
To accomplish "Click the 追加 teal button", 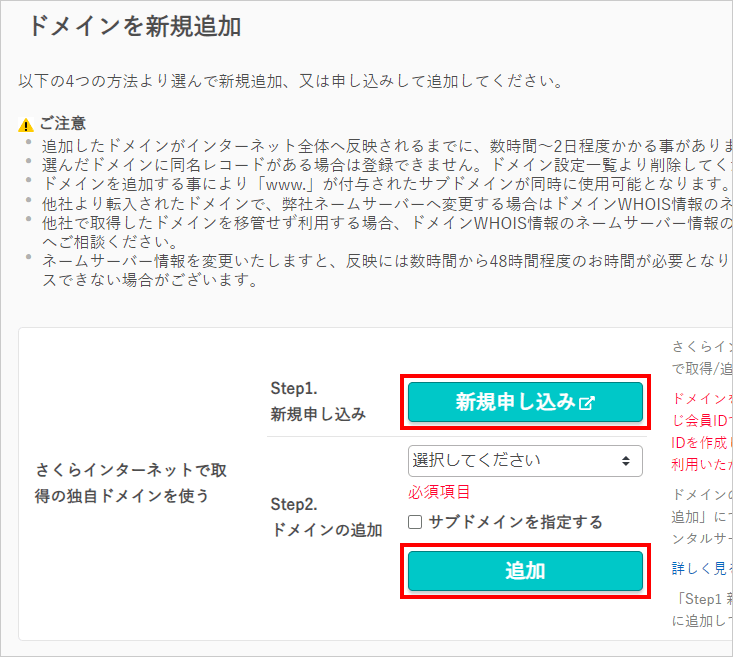I will (x=525, y=571).
